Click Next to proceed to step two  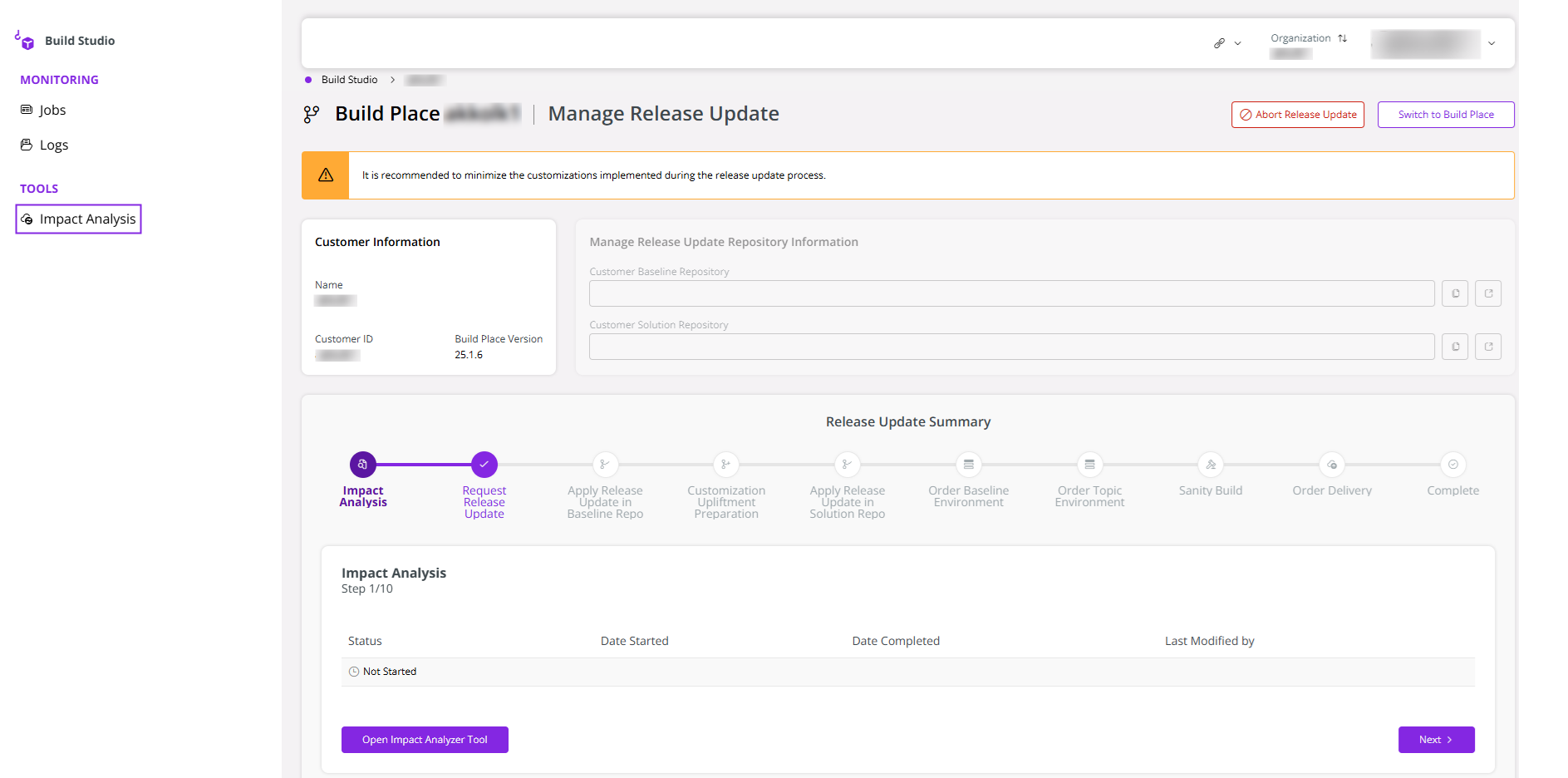[1436, 739]
